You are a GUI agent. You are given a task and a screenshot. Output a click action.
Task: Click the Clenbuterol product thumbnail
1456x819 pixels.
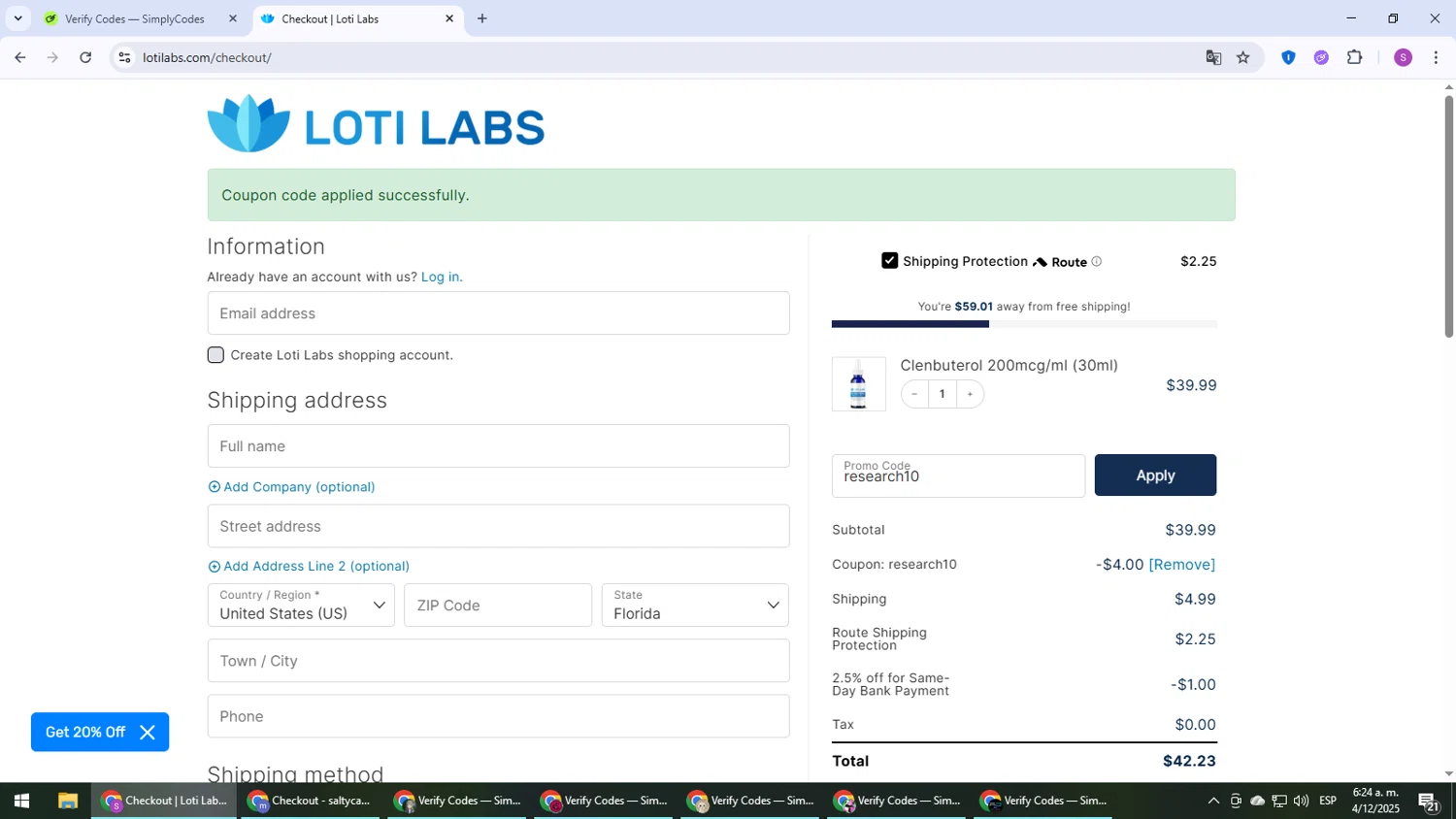(x=859, y=384)
